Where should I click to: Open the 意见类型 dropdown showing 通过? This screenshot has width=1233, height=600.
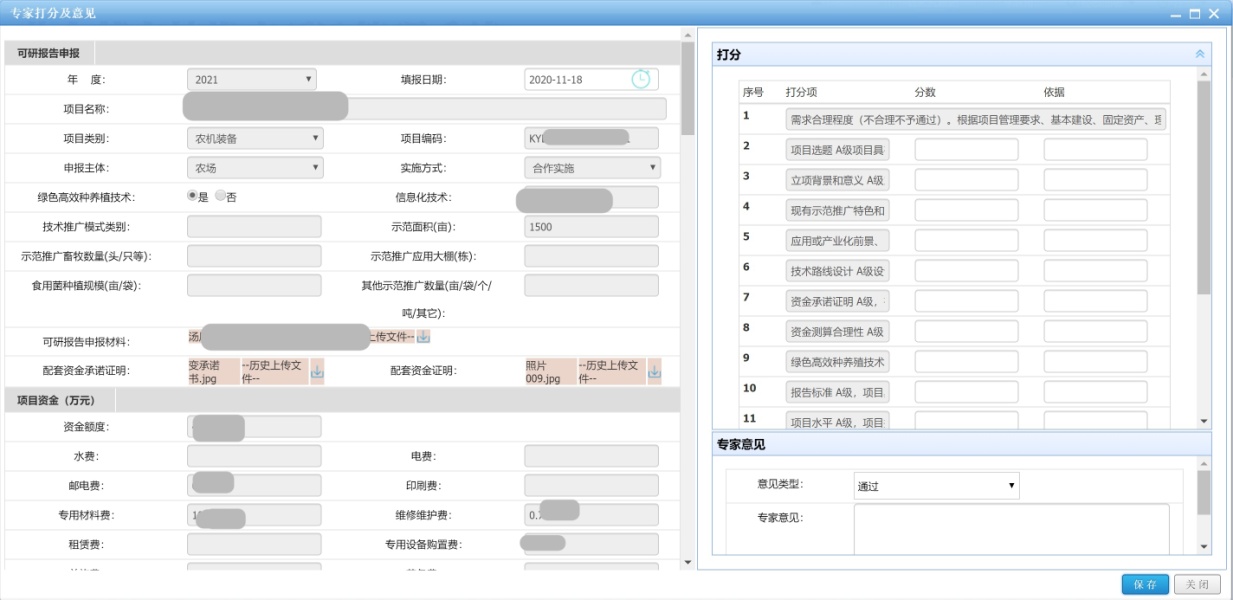[936, 486]
